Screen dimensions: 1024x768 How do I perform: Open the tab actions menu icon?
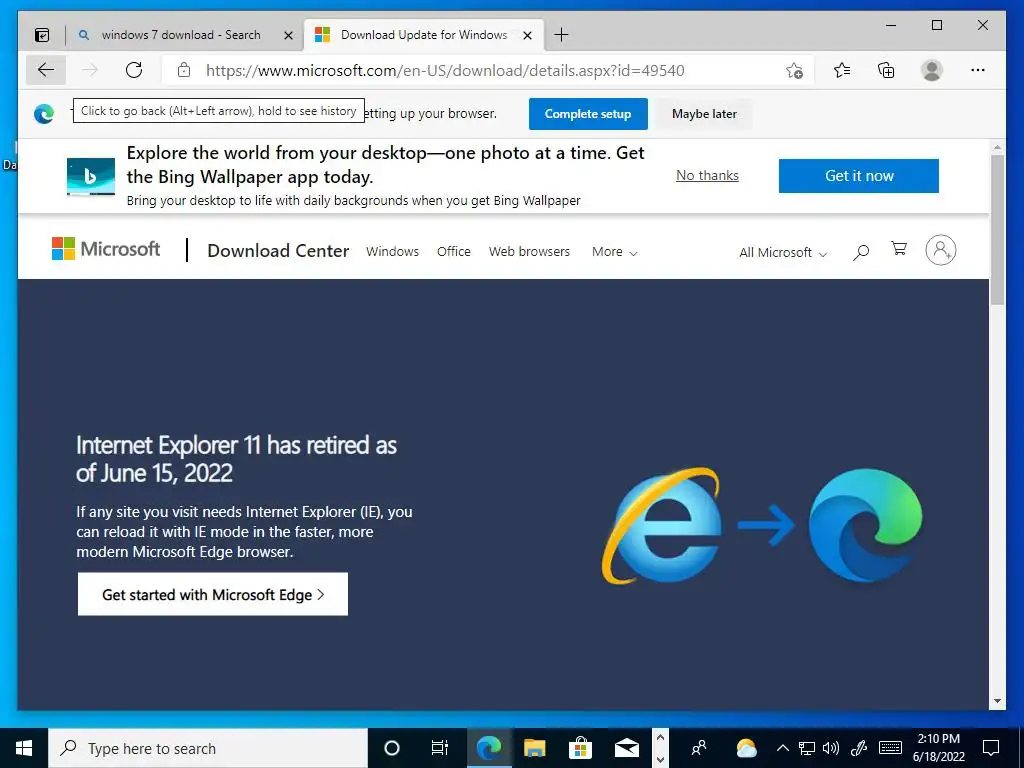point(42,35)
